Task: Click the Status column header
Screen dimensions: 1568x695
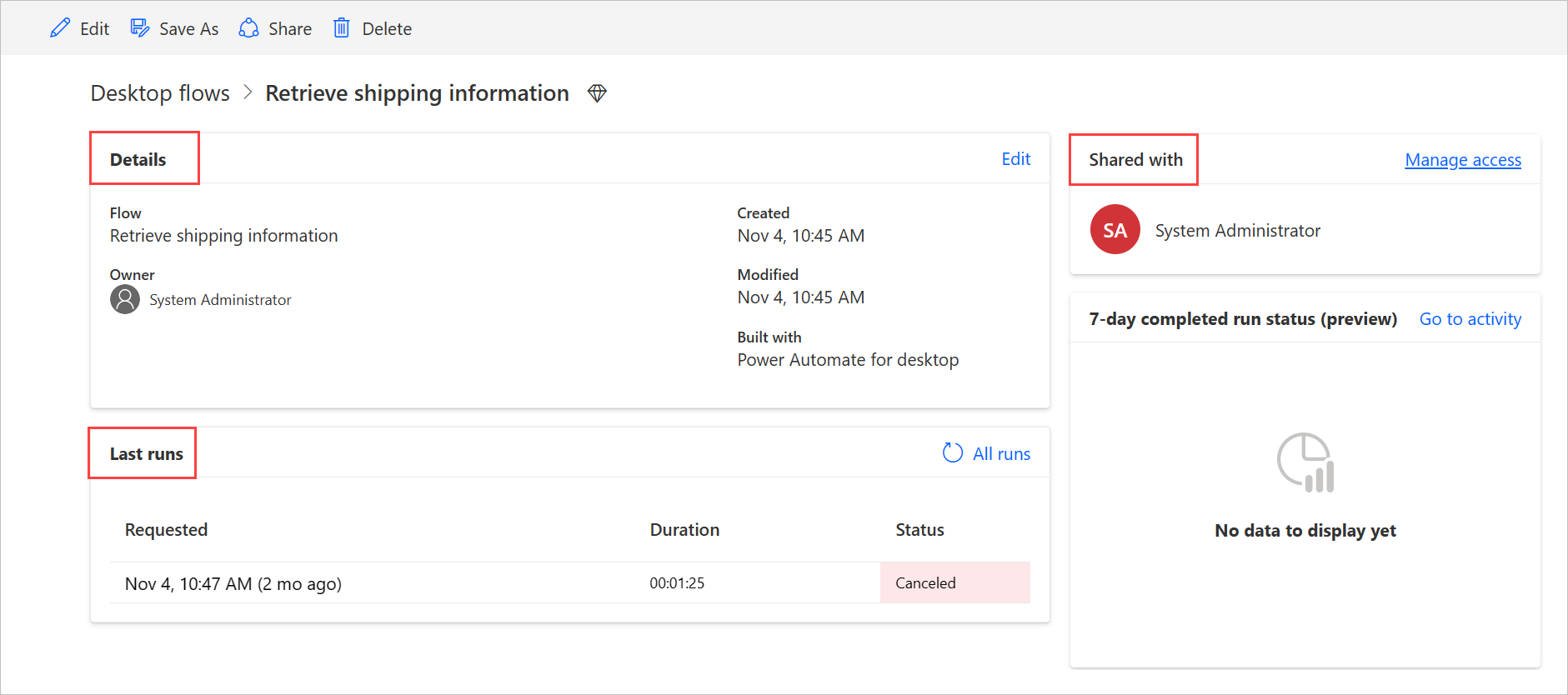Action: tap(919, 530)
